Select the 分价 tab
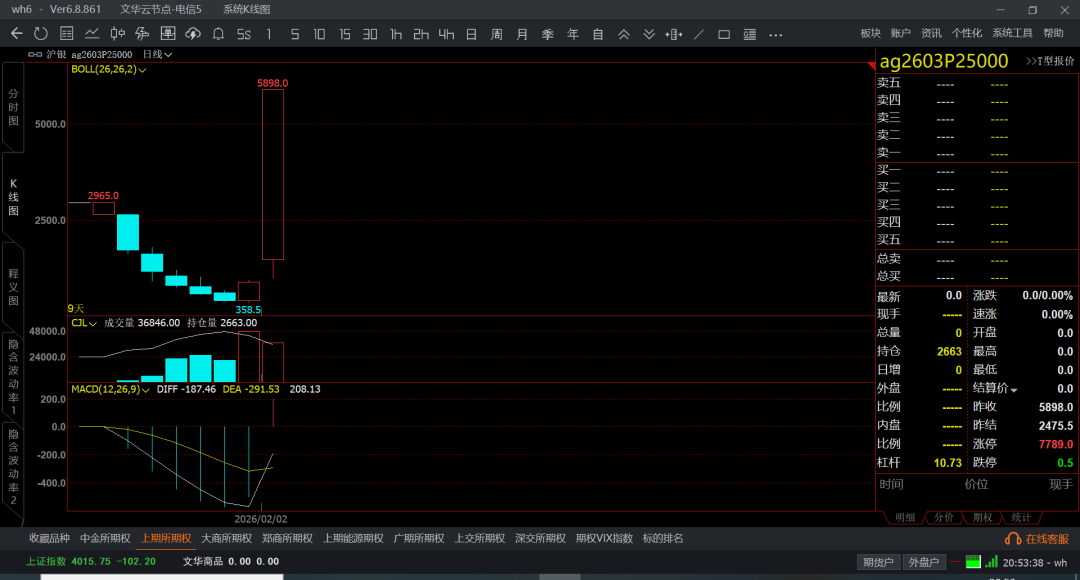Viewport: 1080px width, 580px height. [944, 517]
